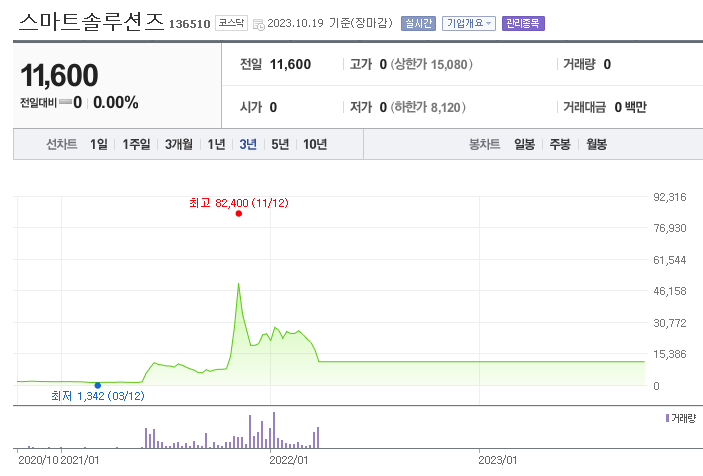Click the 92,316 y-axis label
The width and height of the screenshot is (703, 476).
670,197
